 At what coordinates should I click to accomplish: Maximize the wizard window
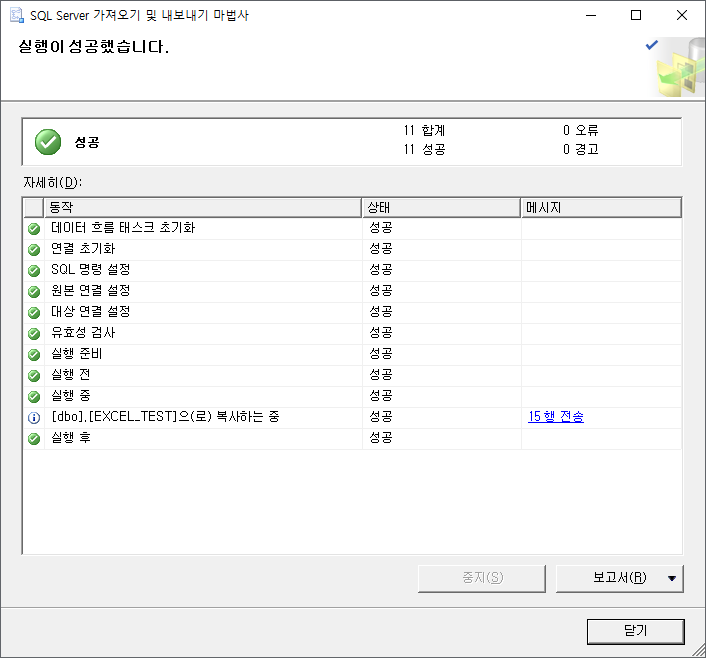pos(636,16)
